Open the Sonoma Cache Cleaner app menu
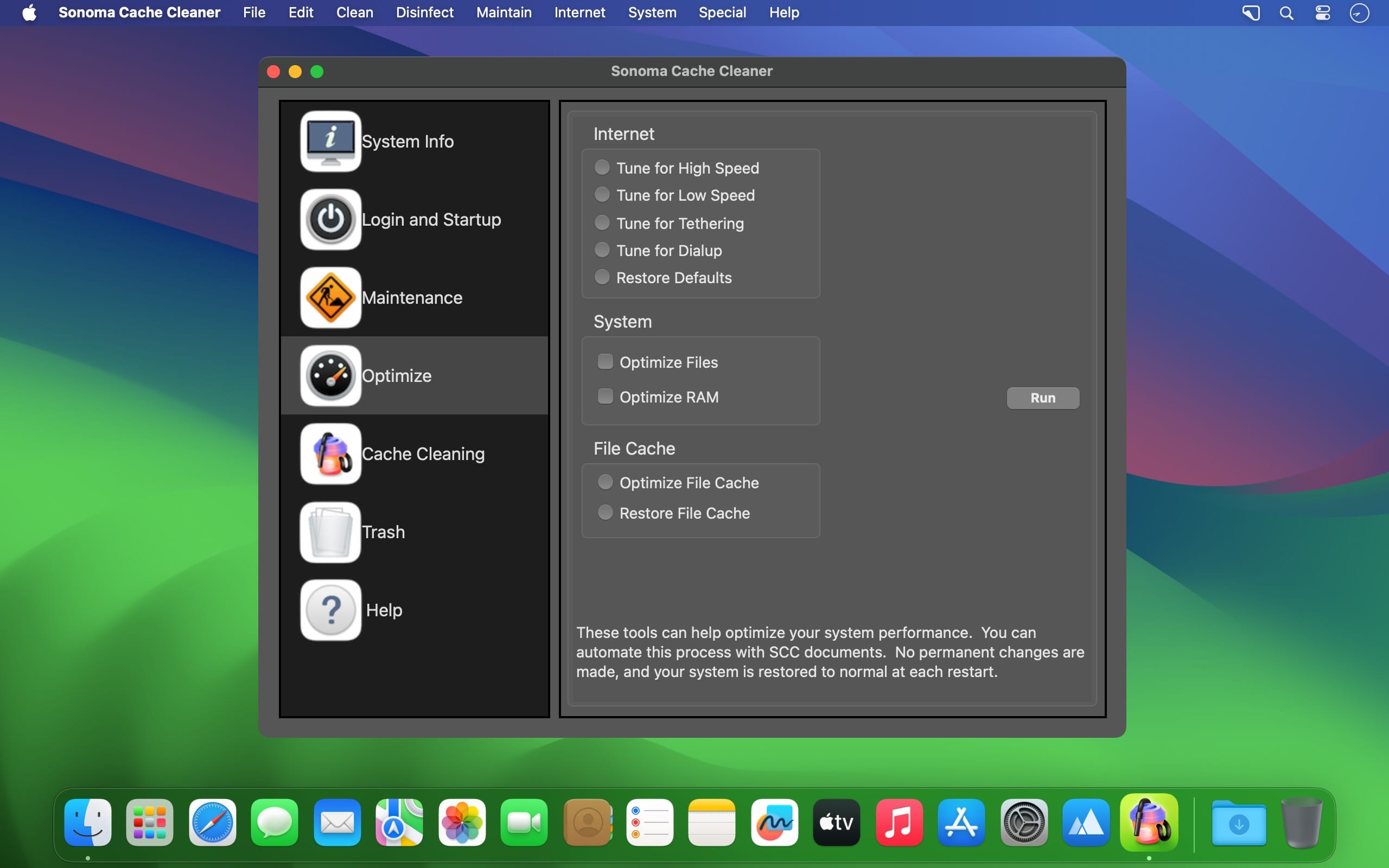1389x868 pixels. (x=139, y=12)
